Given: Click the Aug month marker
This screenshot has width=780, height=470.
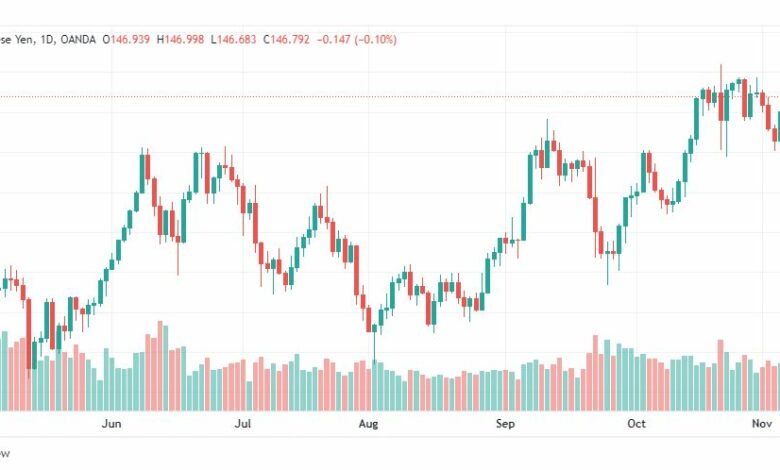Looking at the screenshot, I should [x=368, y=424].
